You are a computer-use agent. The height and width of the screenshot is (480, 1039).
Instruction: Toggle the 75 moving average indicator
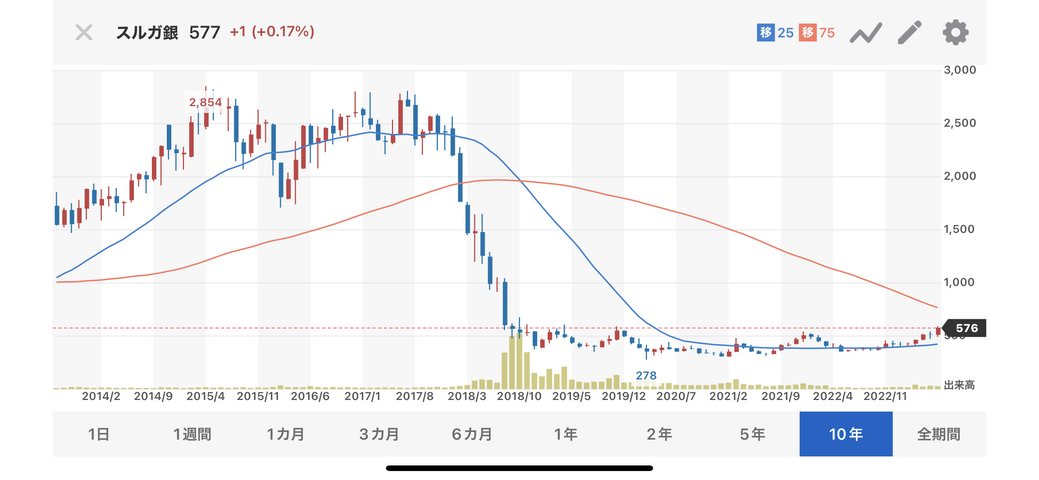point(817,32)
